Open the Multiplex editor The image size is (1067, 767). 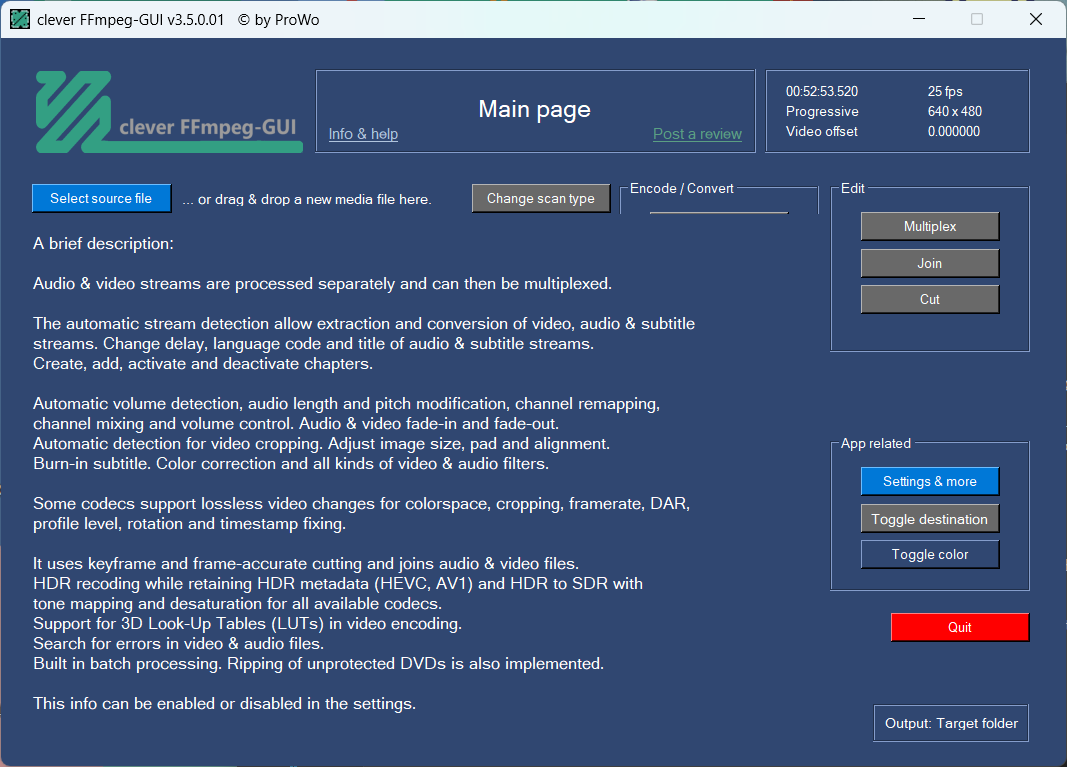pyautogui.click(x=930, y=226)
